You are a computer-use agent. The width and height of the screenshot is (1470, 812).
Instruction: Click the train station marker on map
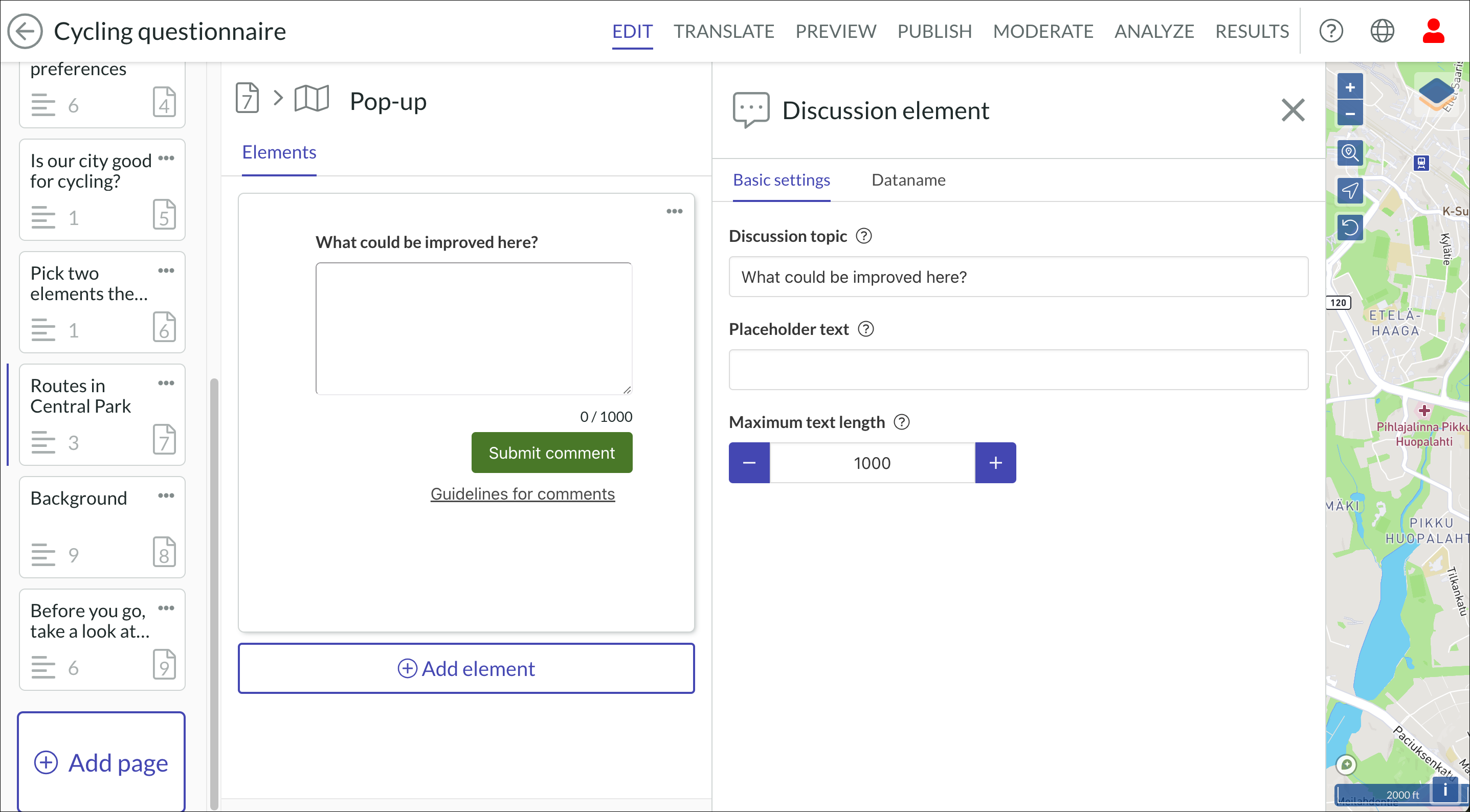1421,163
